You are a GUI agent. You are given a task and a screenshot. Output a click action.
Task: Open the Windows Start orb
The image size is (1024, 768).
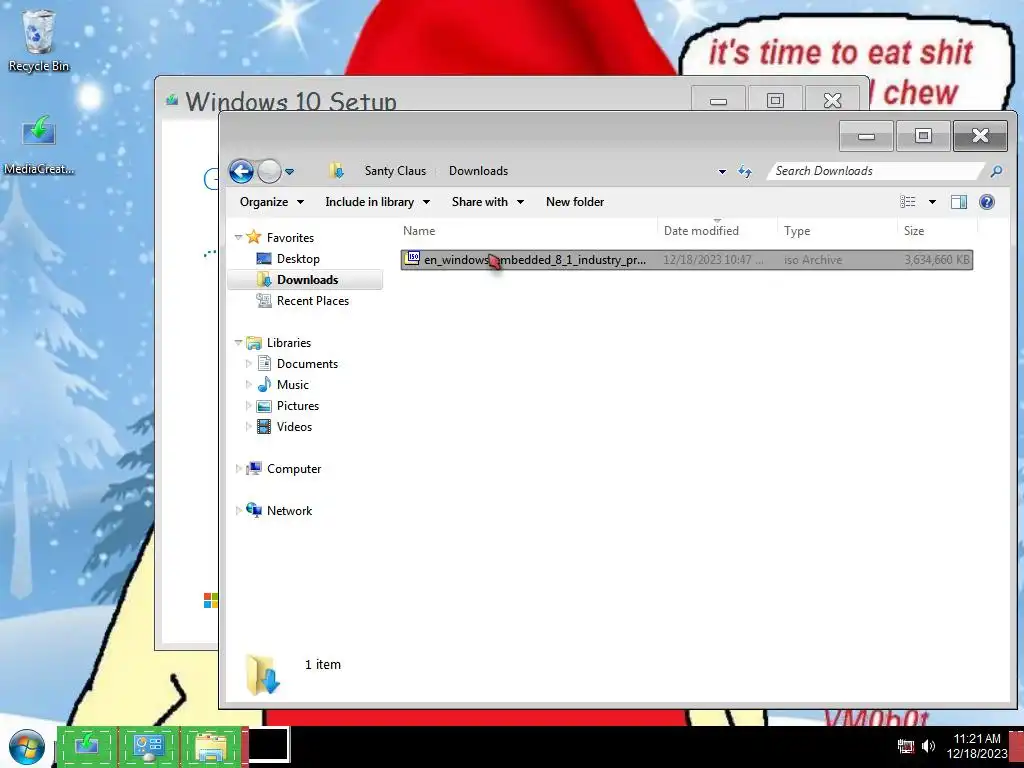[26, 747]
